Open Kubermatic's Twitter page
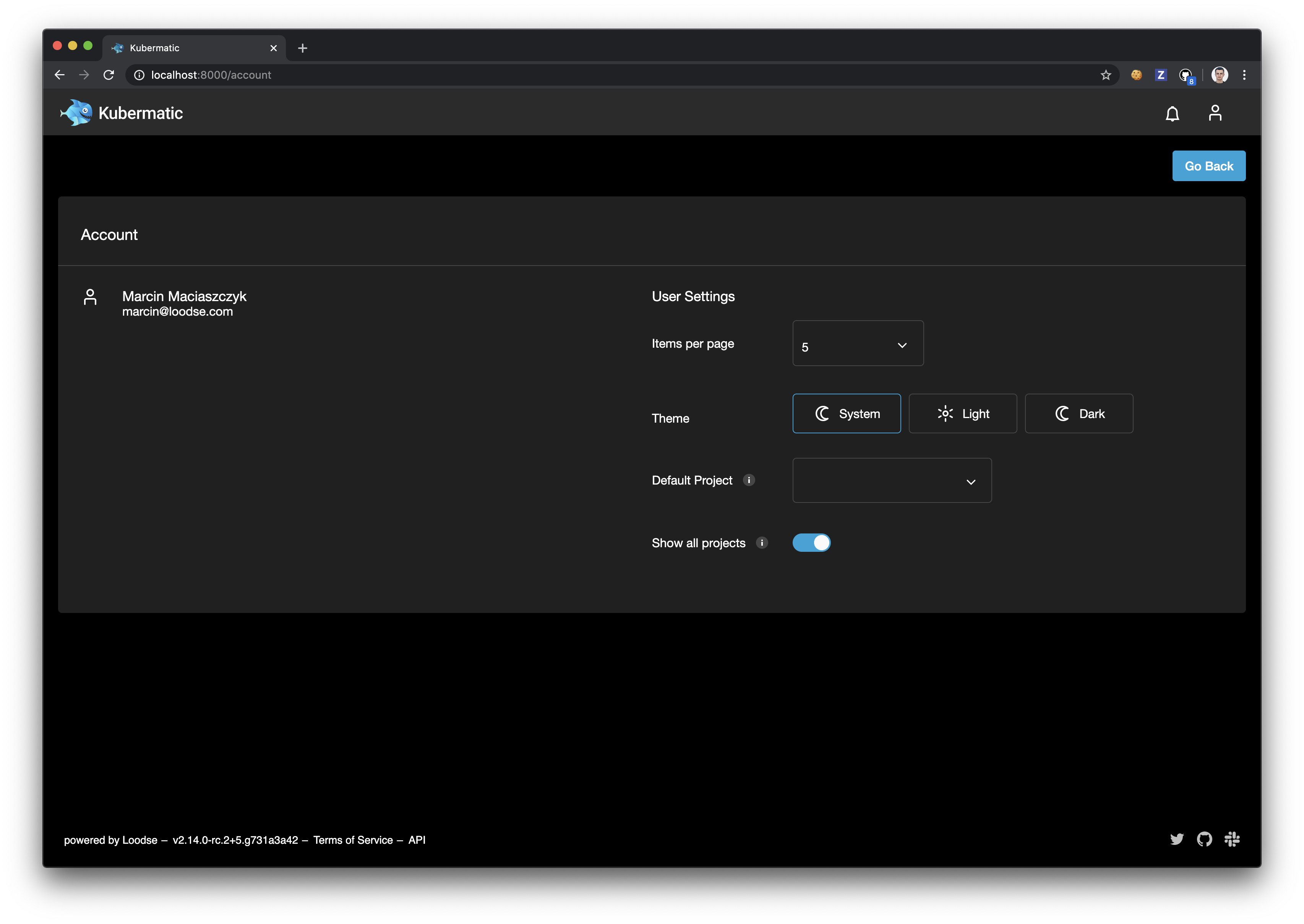 pyautogui.click(x=1177, y=839)
